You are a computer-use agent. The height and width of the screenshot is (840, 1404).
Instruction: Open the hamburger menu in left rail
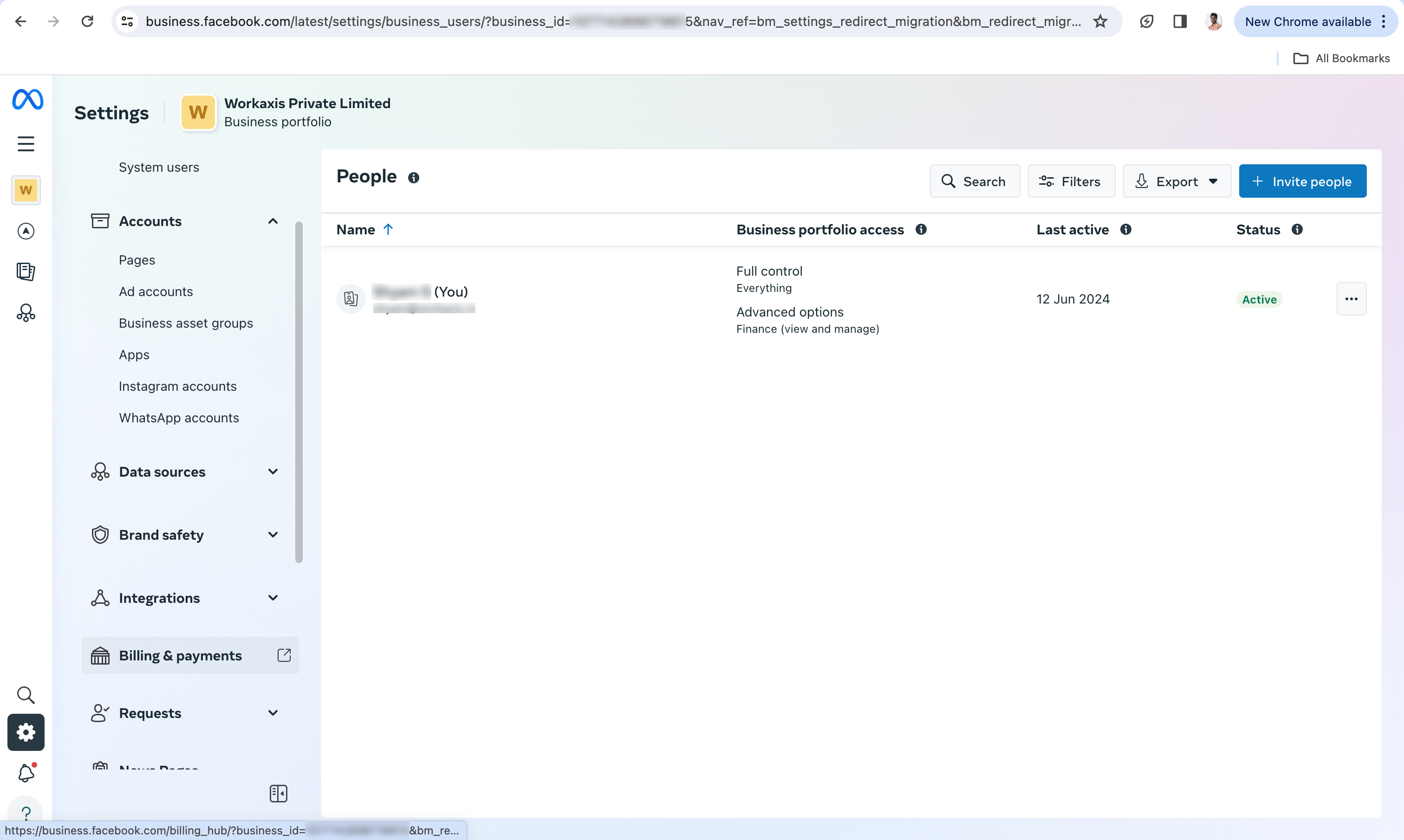[26, 144]
